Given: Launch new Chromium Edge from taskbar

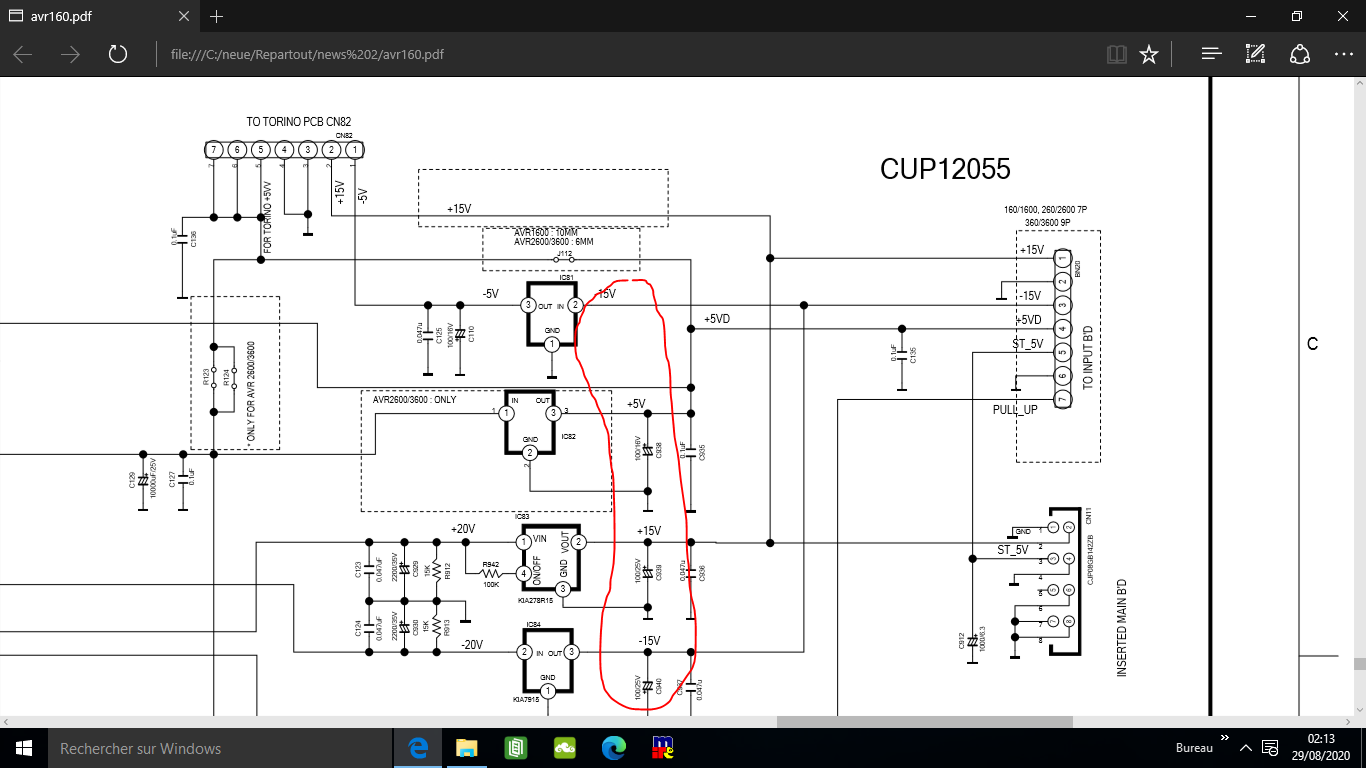Looking at the screenshot, I should (613, 748).
